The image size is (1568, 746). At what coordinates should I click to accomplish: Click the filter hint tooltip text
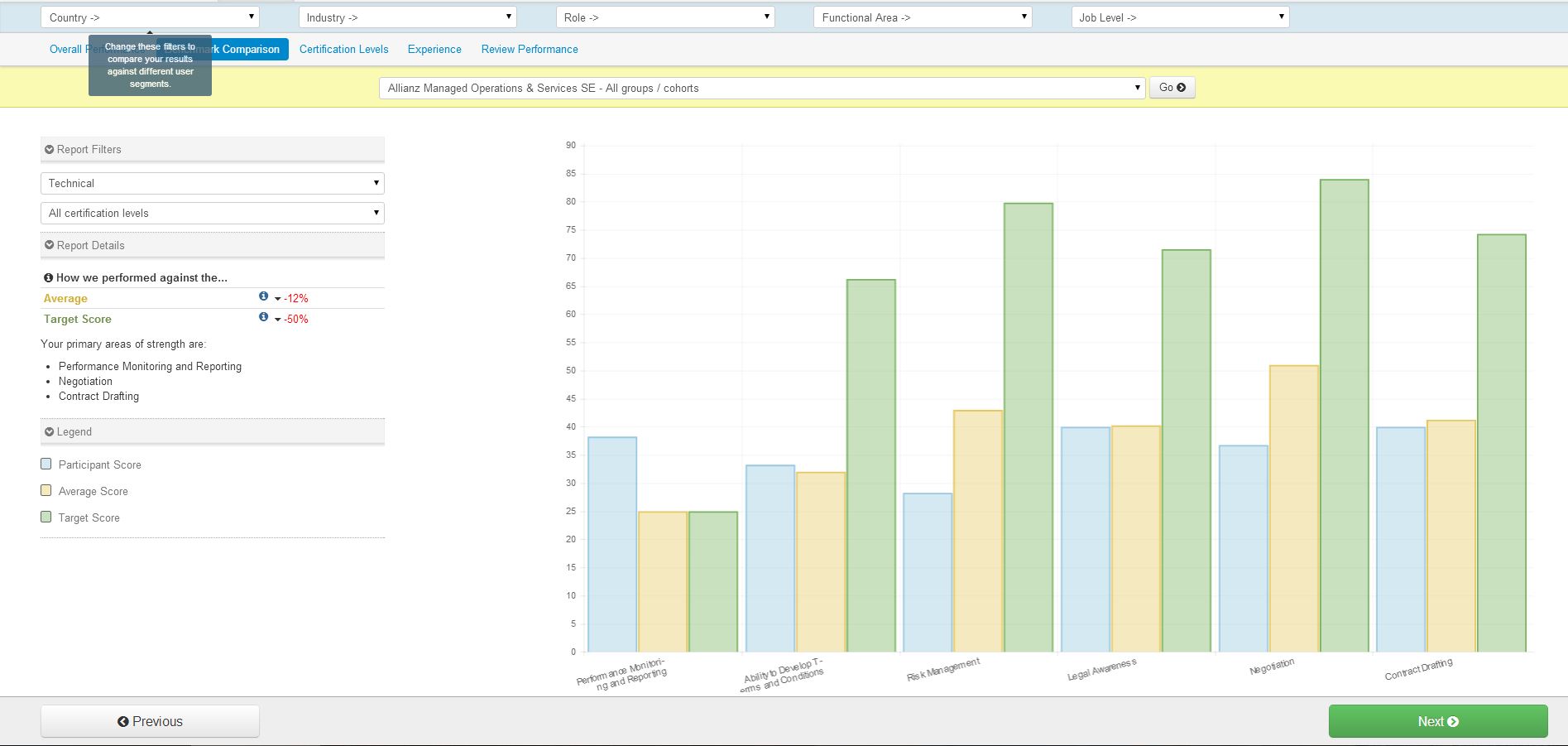[150, 65]
